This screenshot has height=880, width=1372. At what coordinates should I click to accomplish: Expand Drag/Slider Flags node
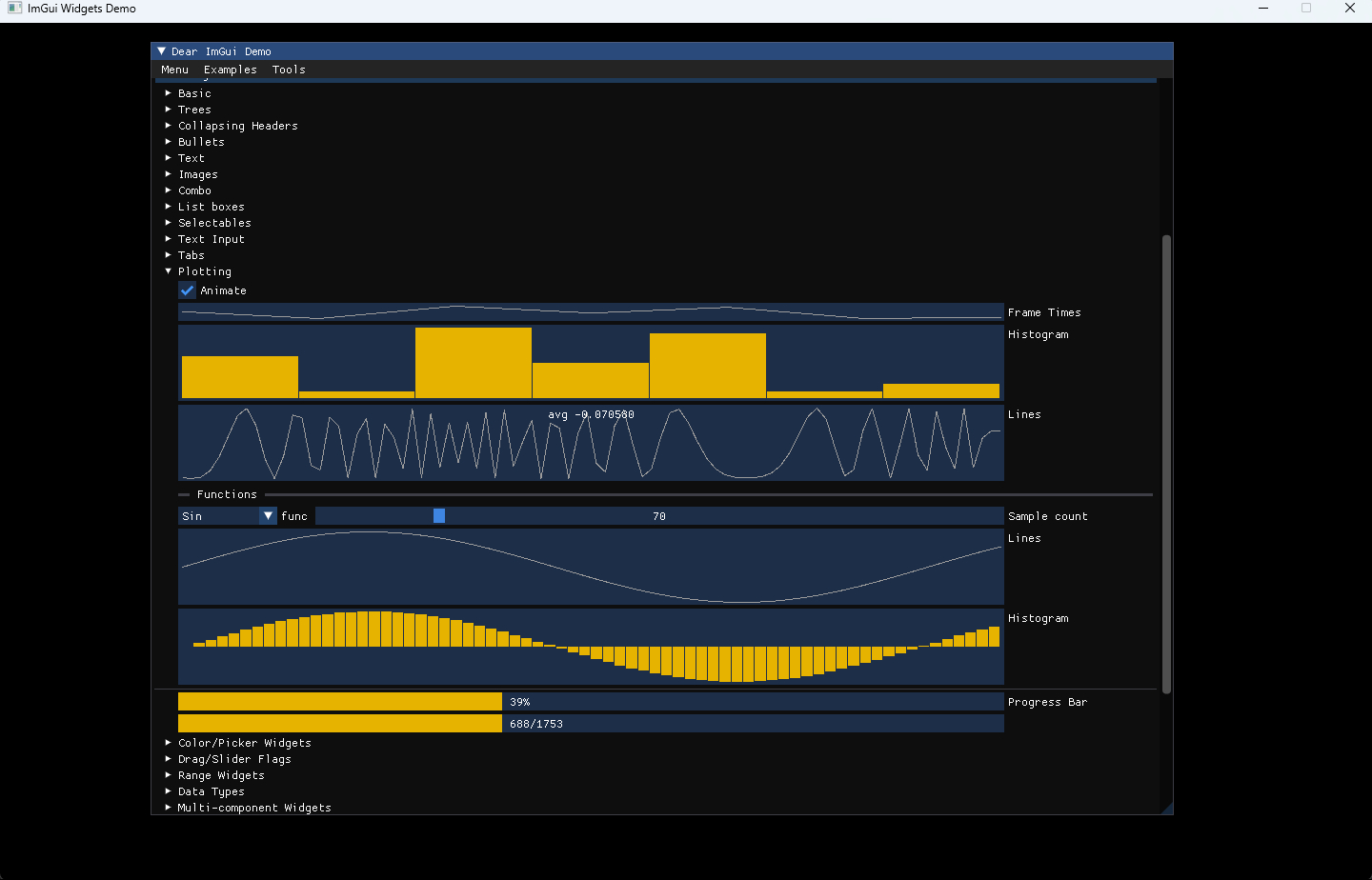(x=169, y=759)
